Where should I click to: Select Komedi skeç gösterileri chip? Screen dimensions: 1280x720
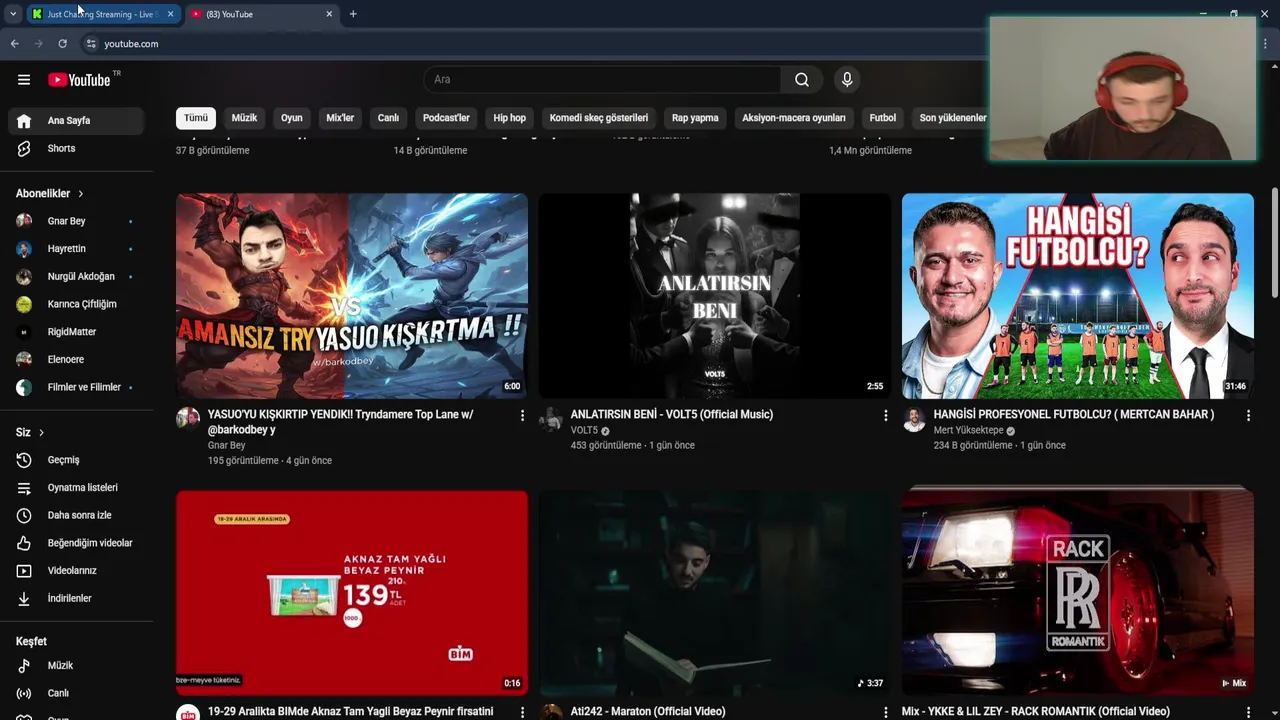click(598, 118)
